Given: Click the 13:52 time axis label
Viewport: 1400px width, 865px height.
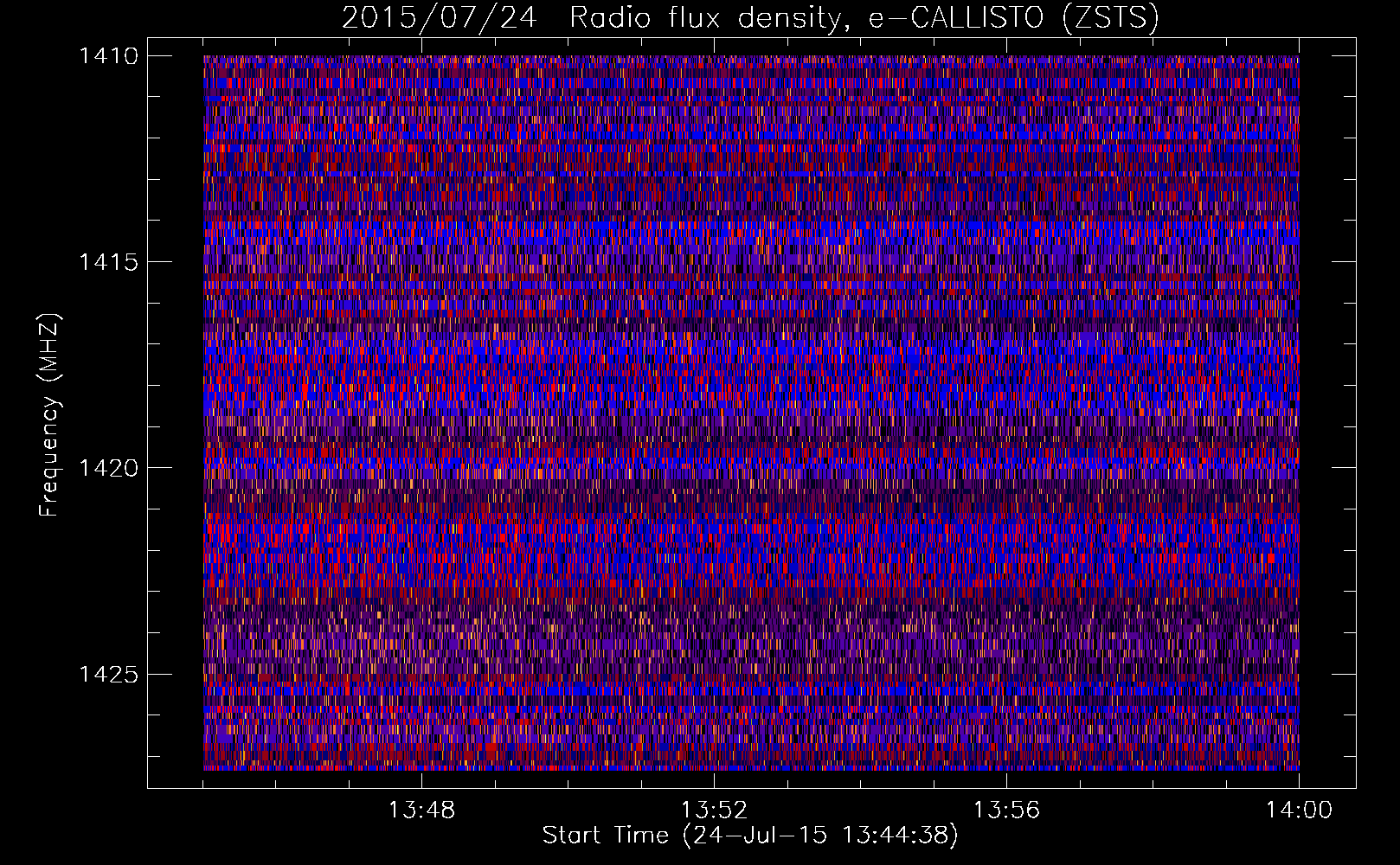Looking at the screenshot, I should pyautogui.click(x=714, y=811).
